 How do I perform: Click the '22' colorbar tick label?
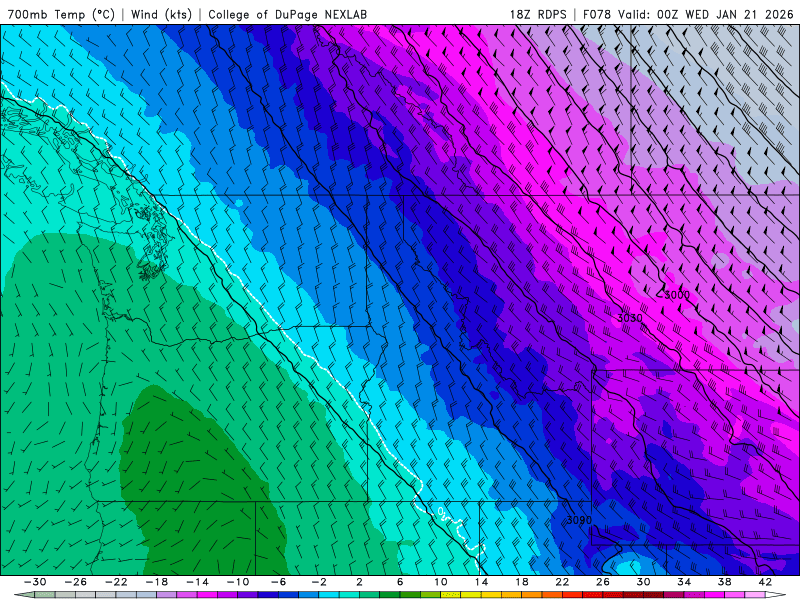tap(562, 582)
